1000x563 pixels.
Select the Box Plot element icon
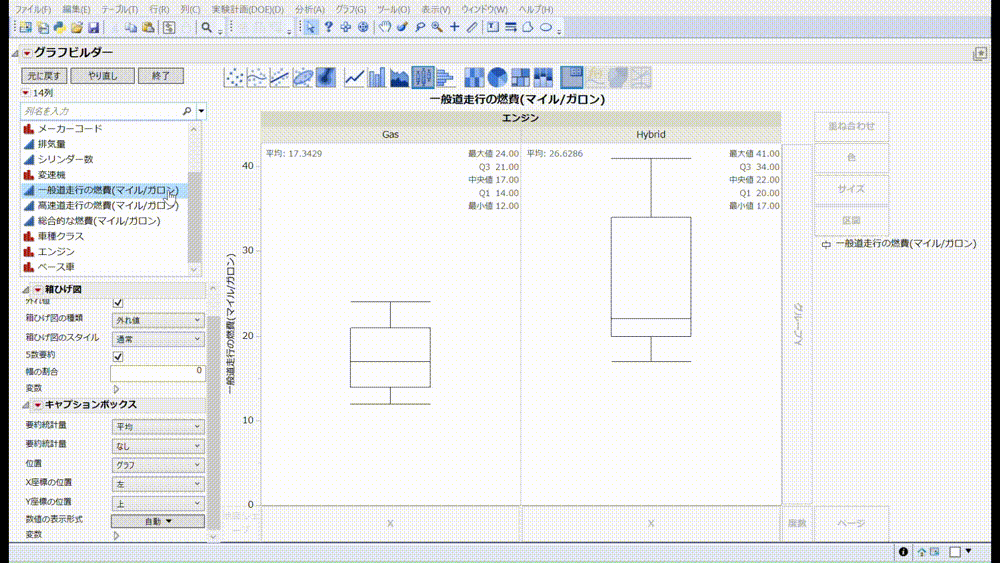coord(423,78)
